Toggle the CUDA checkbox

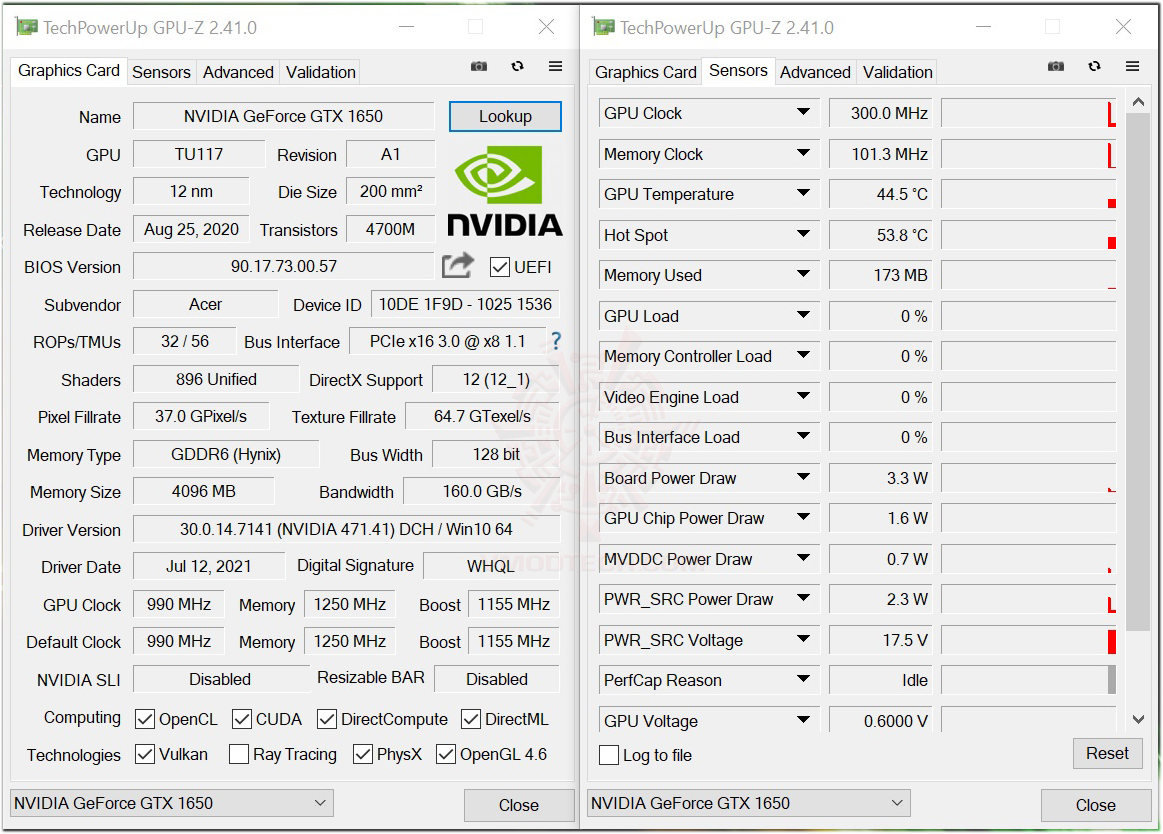(242, 719)
